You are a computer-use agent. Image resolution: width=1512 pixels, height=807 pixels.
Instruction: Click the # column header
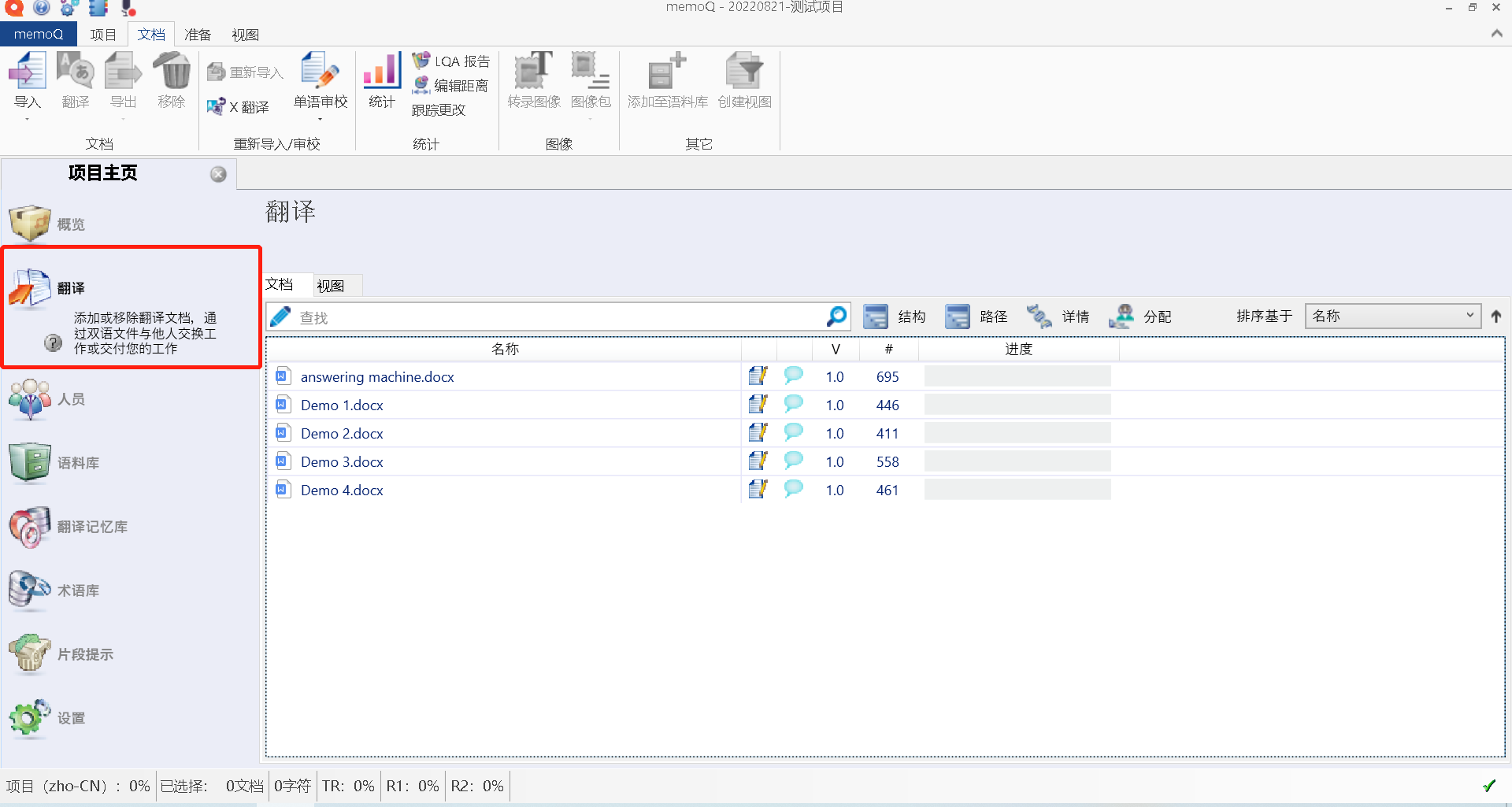tap(888, 349)
